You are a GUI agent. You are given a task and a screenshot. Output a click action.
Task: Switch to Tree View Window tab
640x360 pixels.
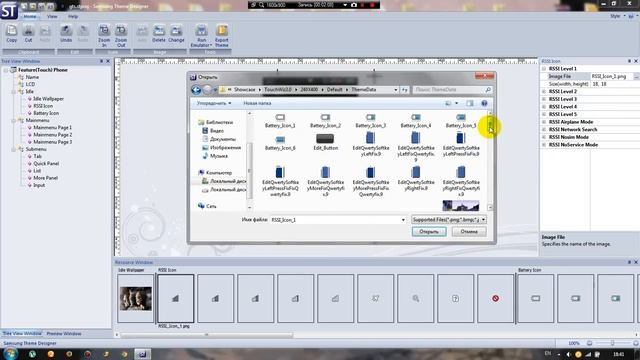click(x=22, y=333)
